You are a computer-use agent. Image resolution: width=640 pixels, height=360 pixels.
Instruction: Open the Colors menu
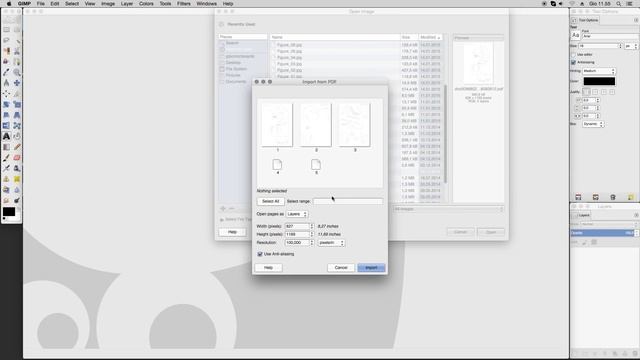click(146, 4)
